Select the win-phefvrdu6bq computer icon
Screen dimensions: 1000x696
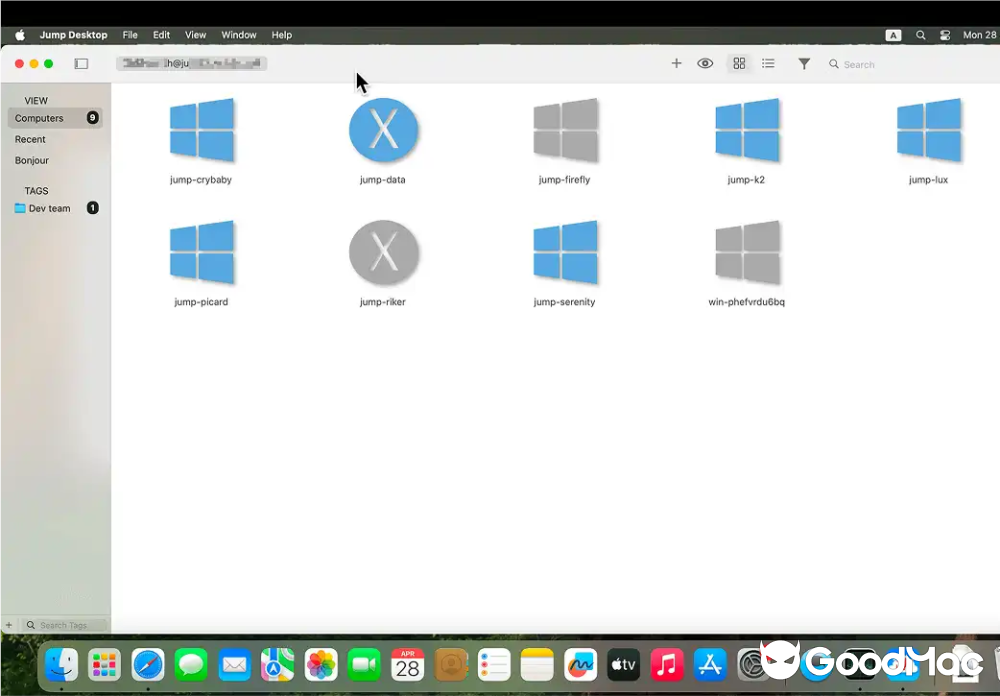tap(747, 253)
